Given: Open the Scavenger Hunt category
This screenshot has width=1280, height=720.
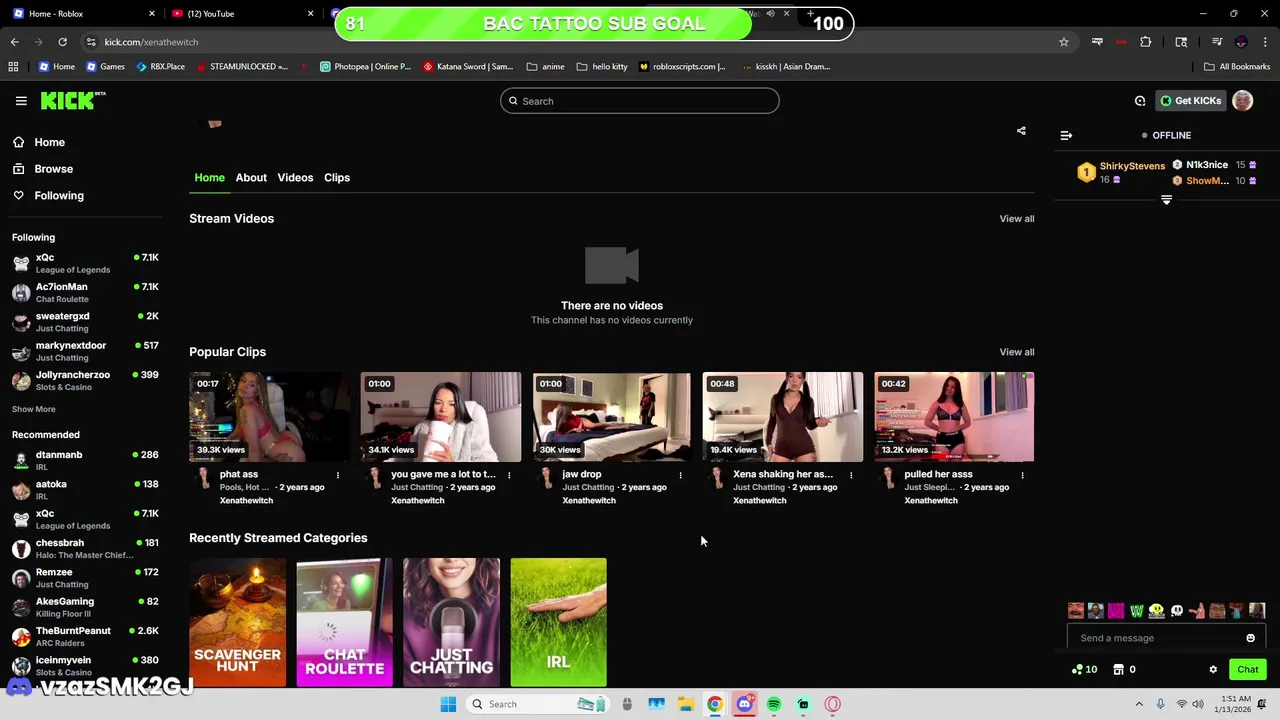Looking at the screenshot, I should click(x=237, y=622).
